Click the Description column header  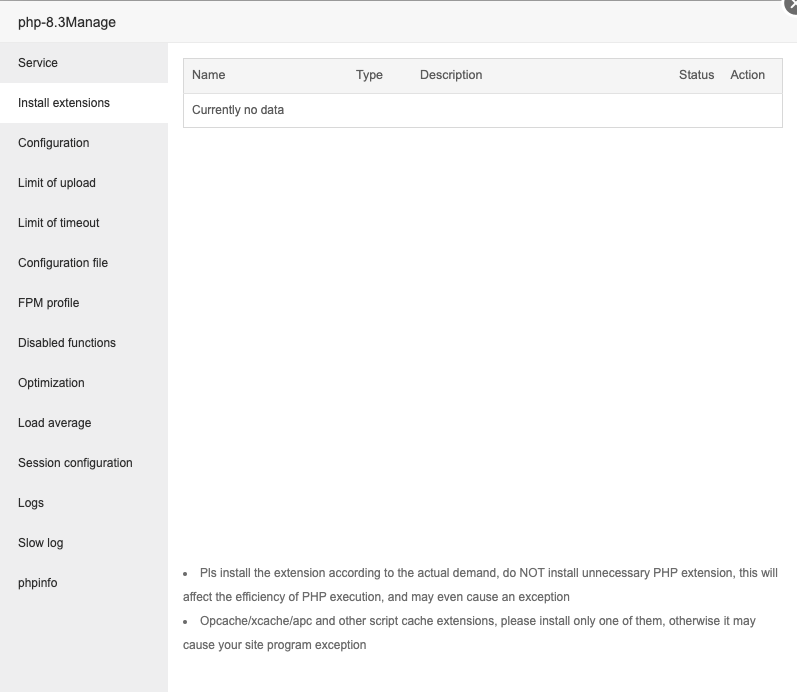[451, 75]
